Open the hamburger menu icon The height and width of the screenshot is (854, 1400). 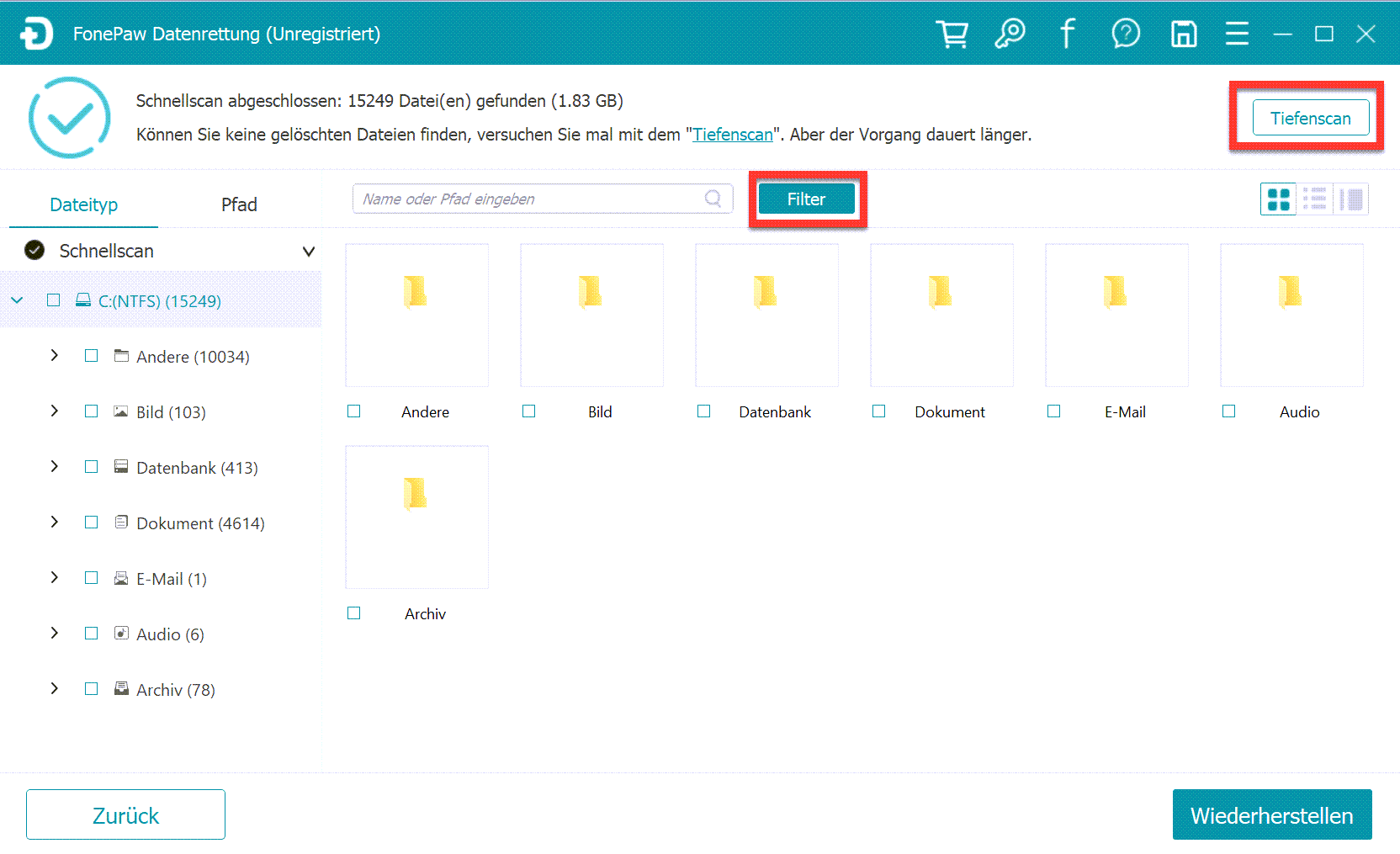click(x=1237, y=34)
